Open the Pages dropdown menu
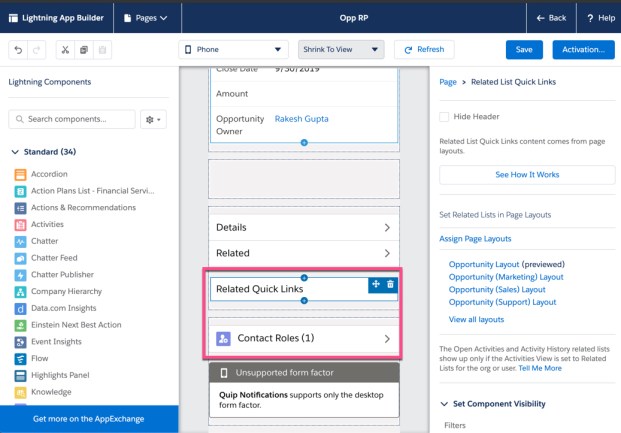Screen dimensions: 621x433 tap(146, 18)
